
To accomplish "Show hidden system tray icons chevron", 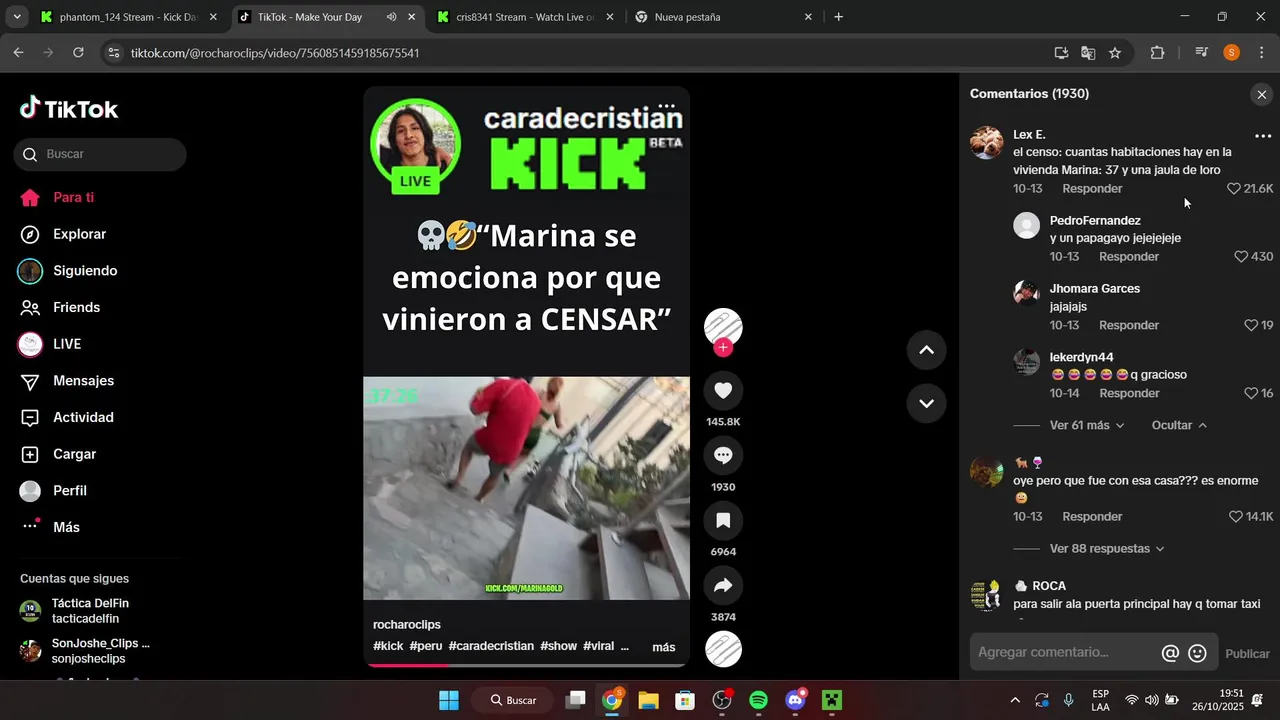I will pos(1015,700).
